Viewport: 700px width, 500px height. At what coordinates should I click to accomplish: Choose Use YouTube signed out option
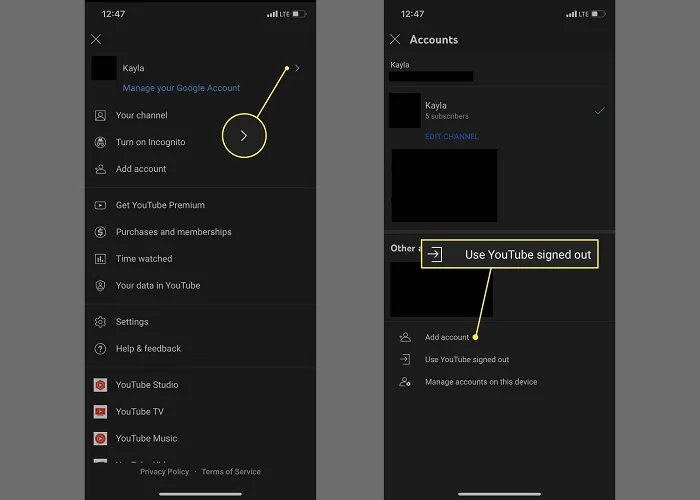[x=467, y=359]
